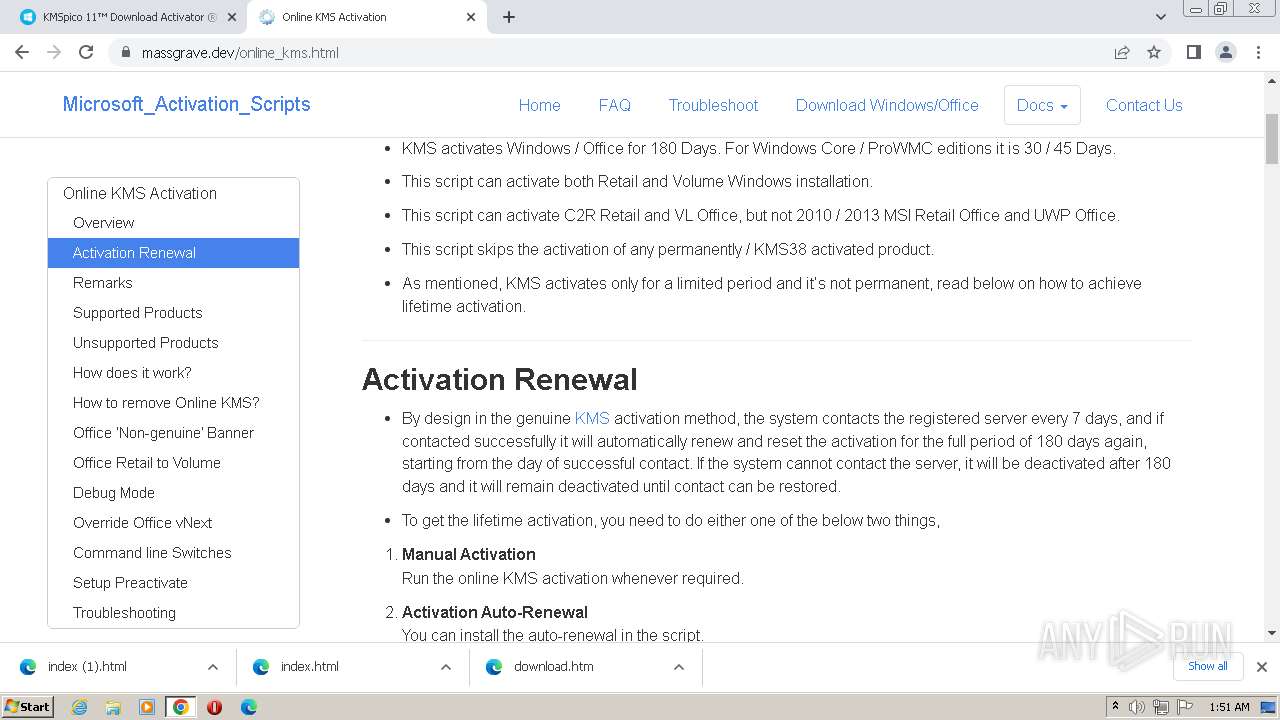Expand the Docs dropdown menu
The width and height of the screenshot is (1280, 720).
pos(1042,105)
